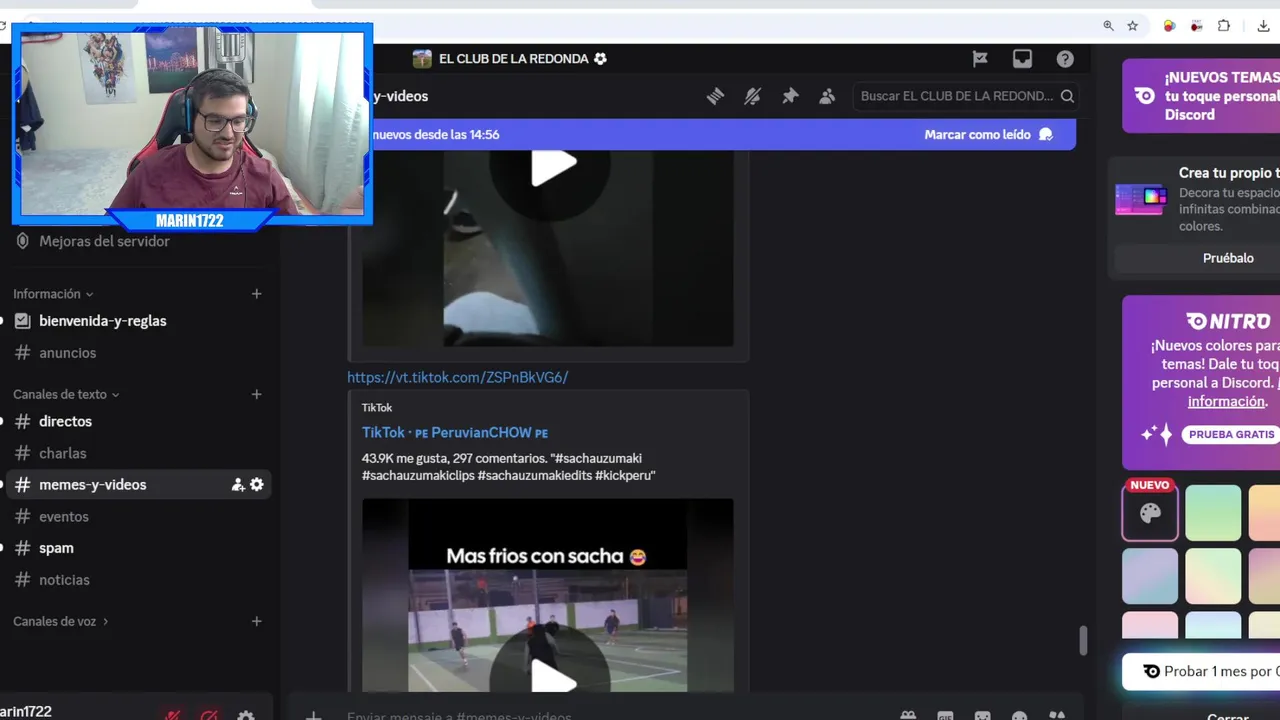Screen dimensions: 1280x720
Task: Click the Crea tu propio tema card image
Action: [x=1141, y=198]
